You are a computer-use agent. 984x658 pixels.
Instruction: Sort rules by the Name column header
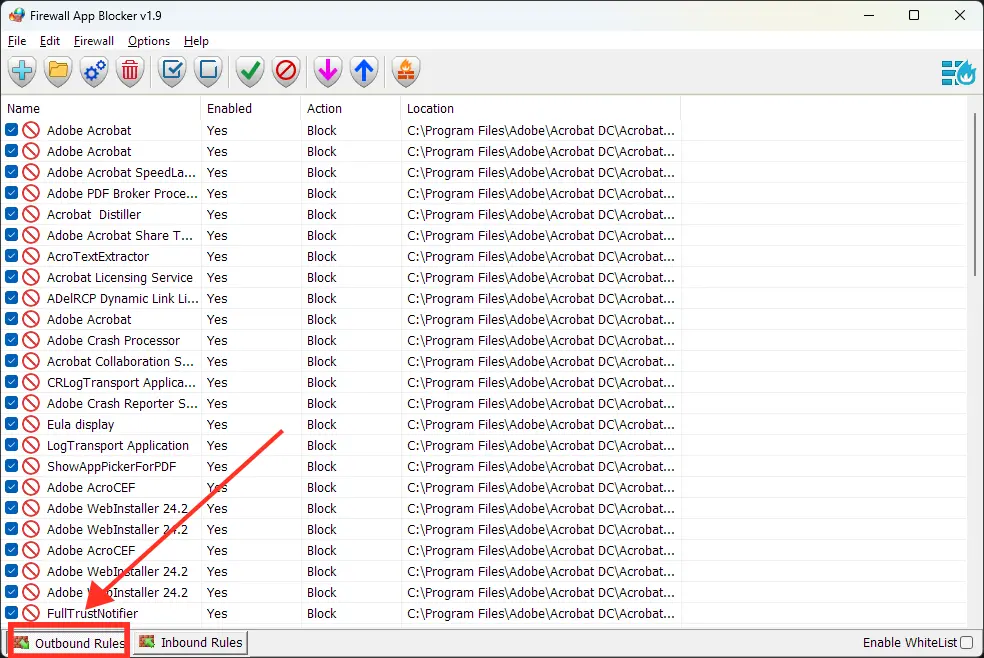102,109
